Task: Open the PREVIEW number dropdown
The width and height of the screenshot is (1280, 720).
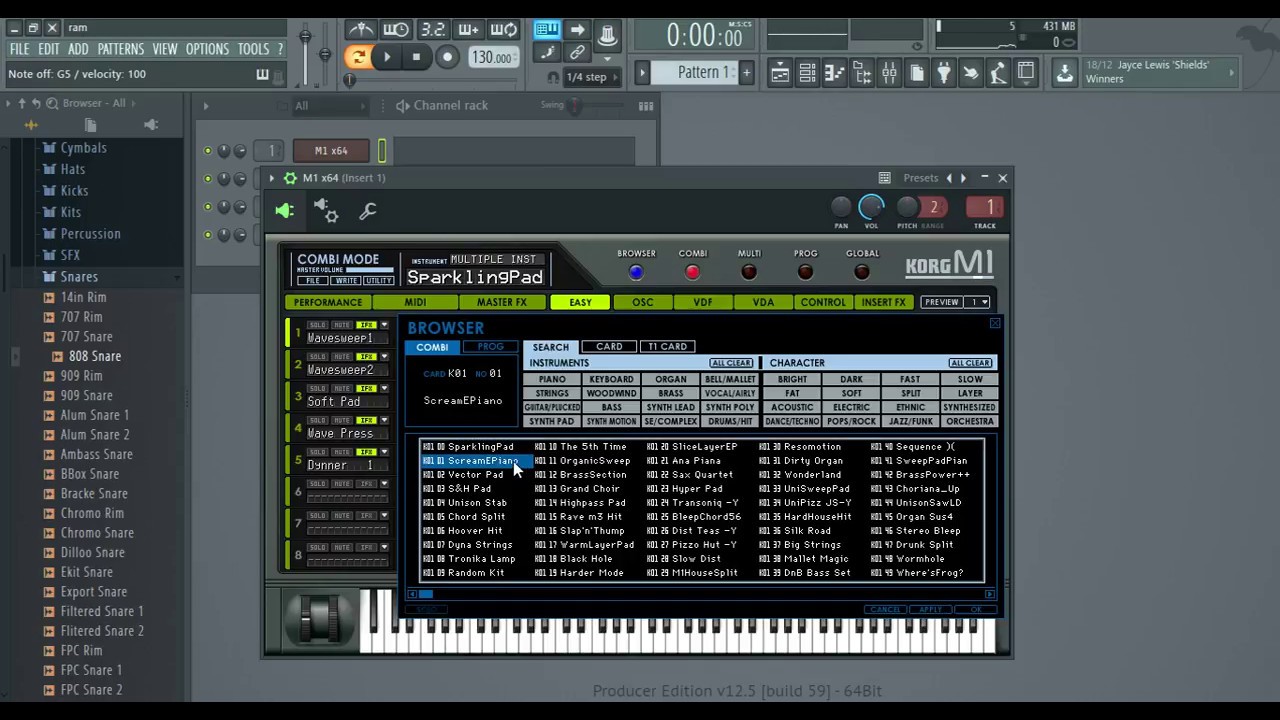Action: click(x=977, y=302)
